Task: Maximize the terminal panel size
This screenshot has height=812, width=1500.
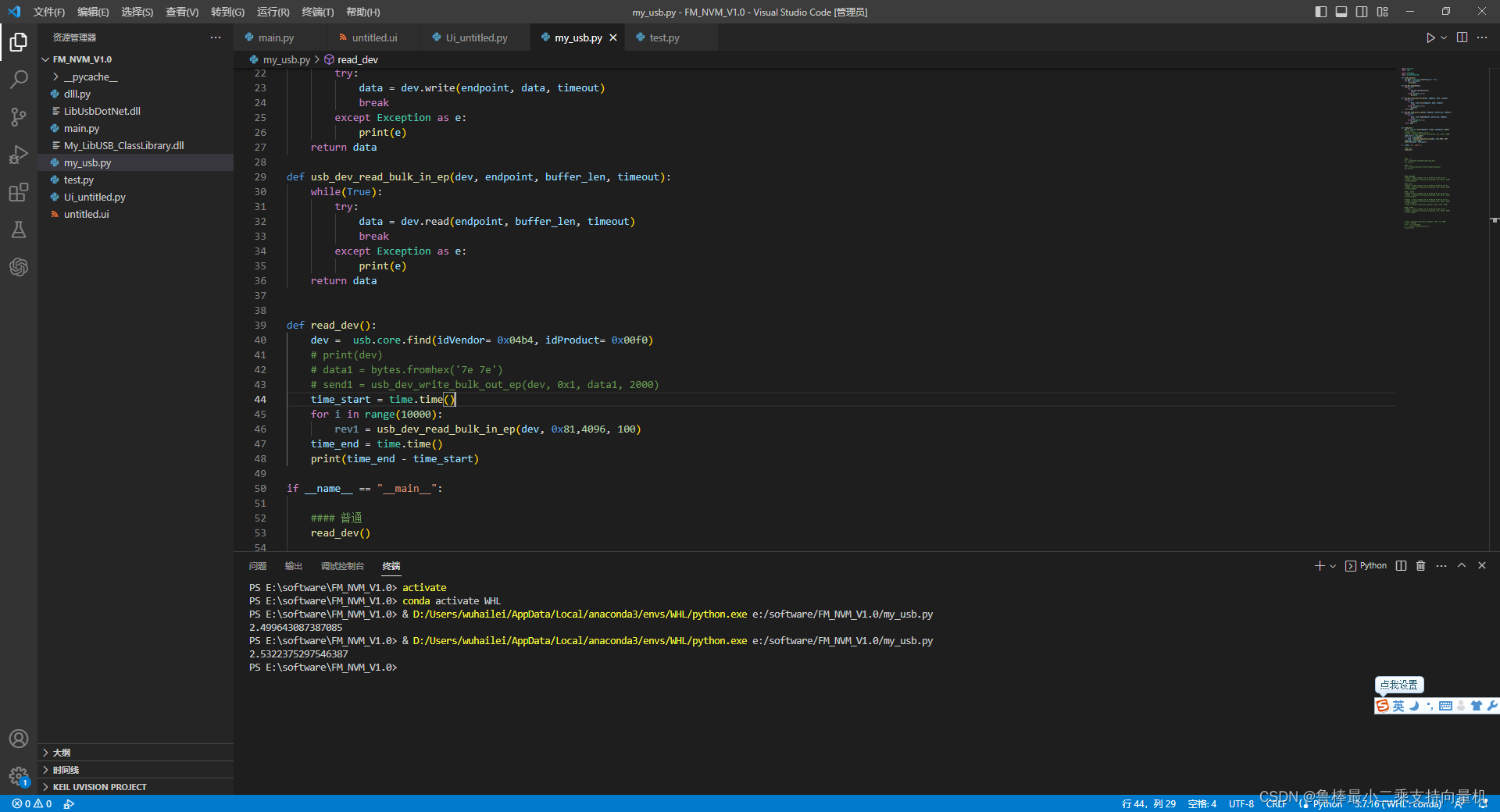Action: [x=1462, y=566]
